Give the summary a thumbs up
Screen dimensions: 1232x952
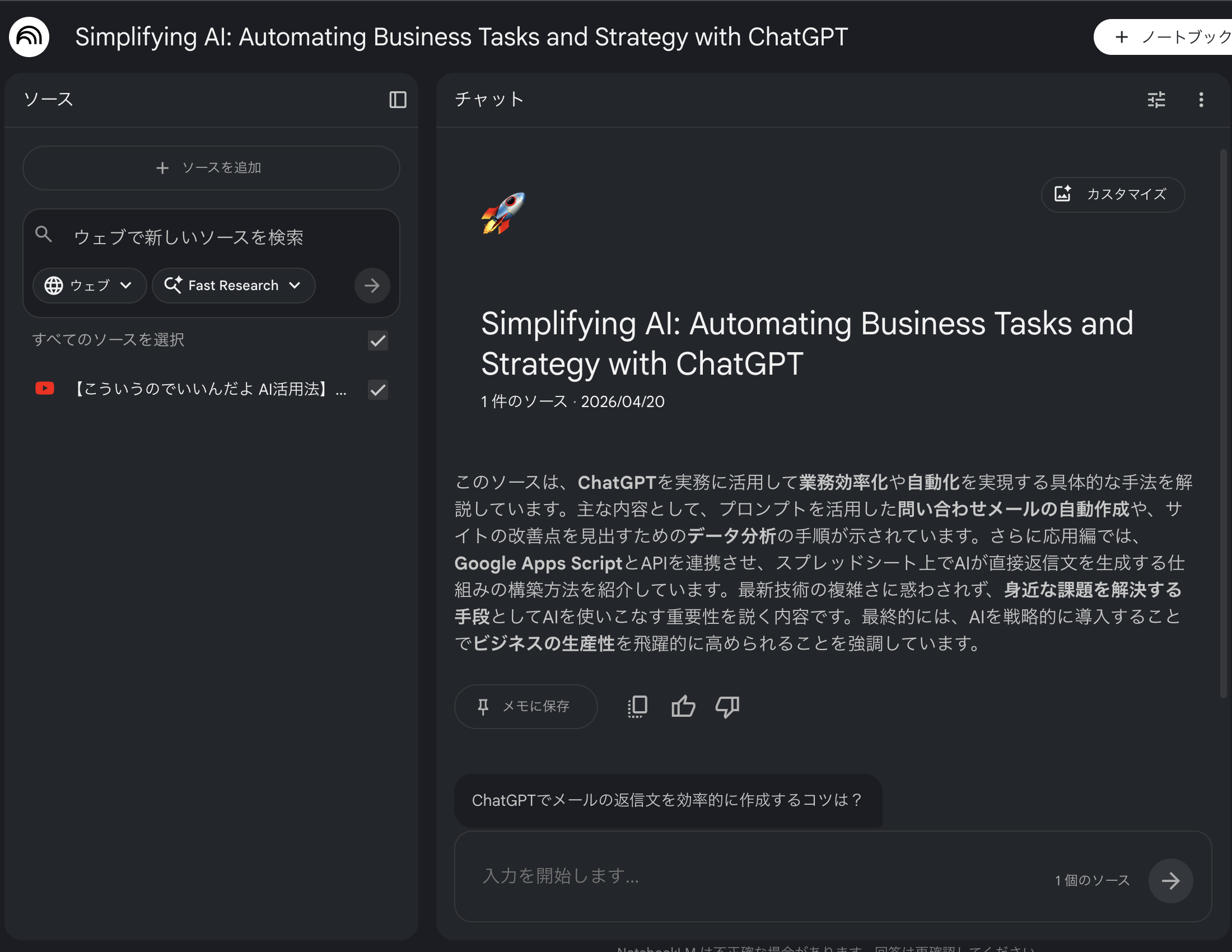[683, 706]
